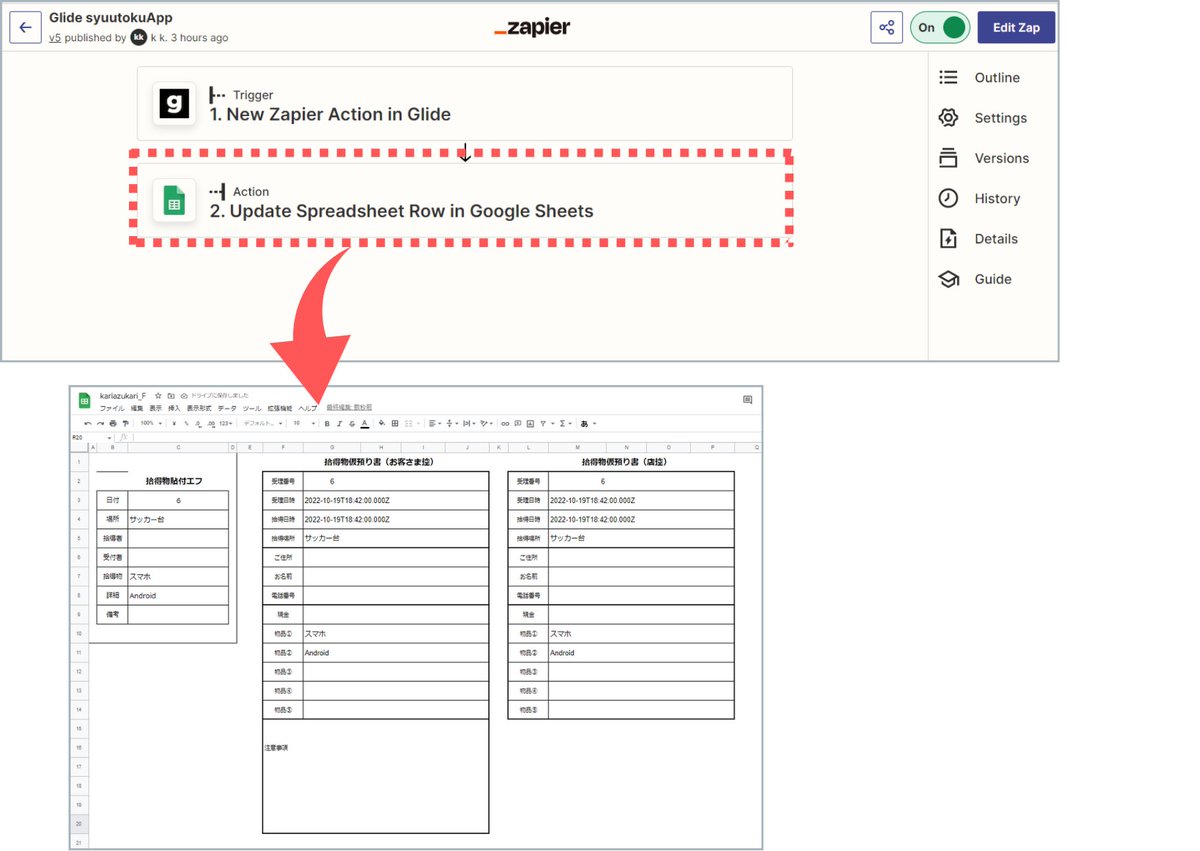Click the Google Sheets logo beside karlazukari_F

click(85, 400)
